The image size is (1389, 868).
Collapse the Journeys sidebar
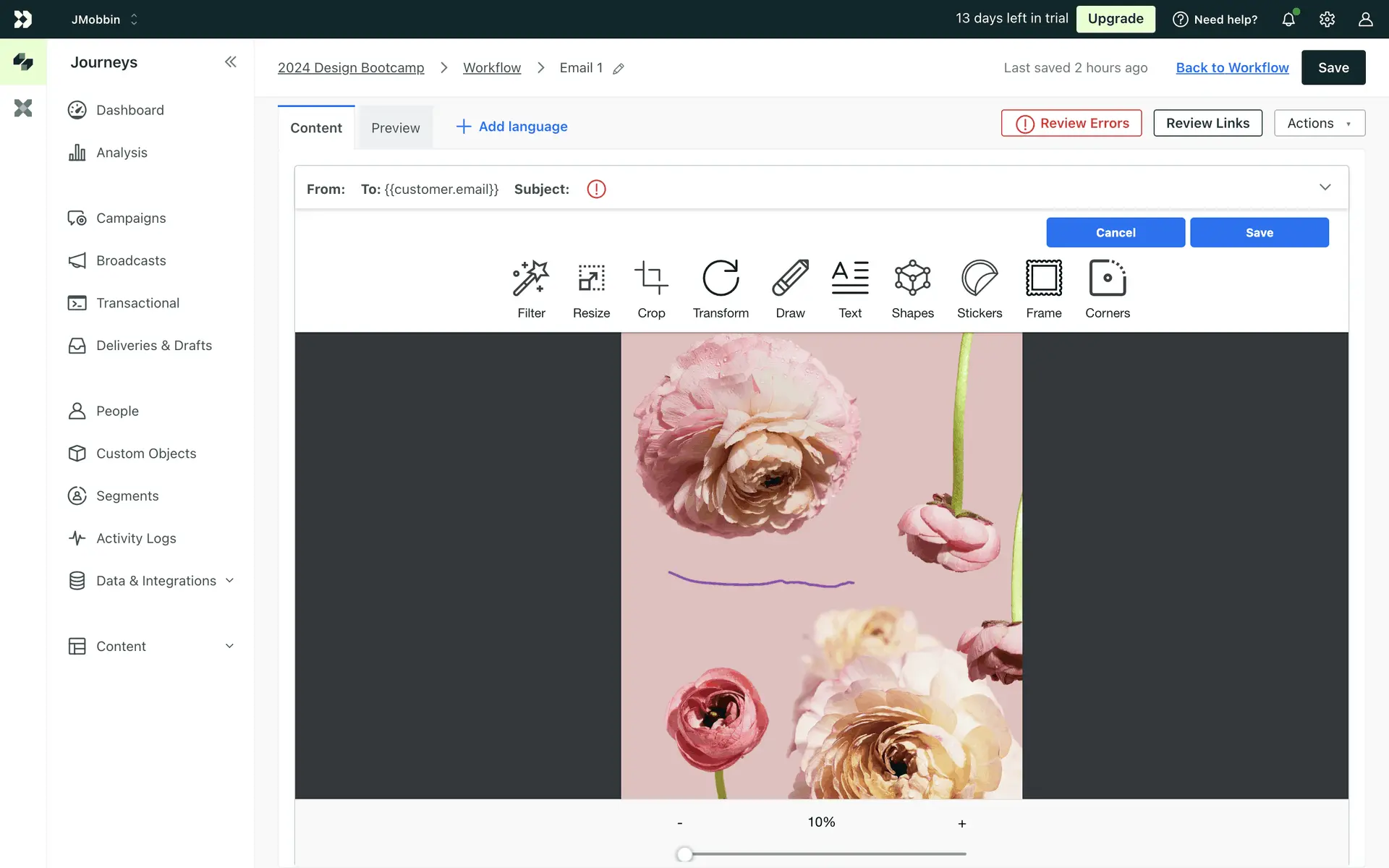(230, 62)
